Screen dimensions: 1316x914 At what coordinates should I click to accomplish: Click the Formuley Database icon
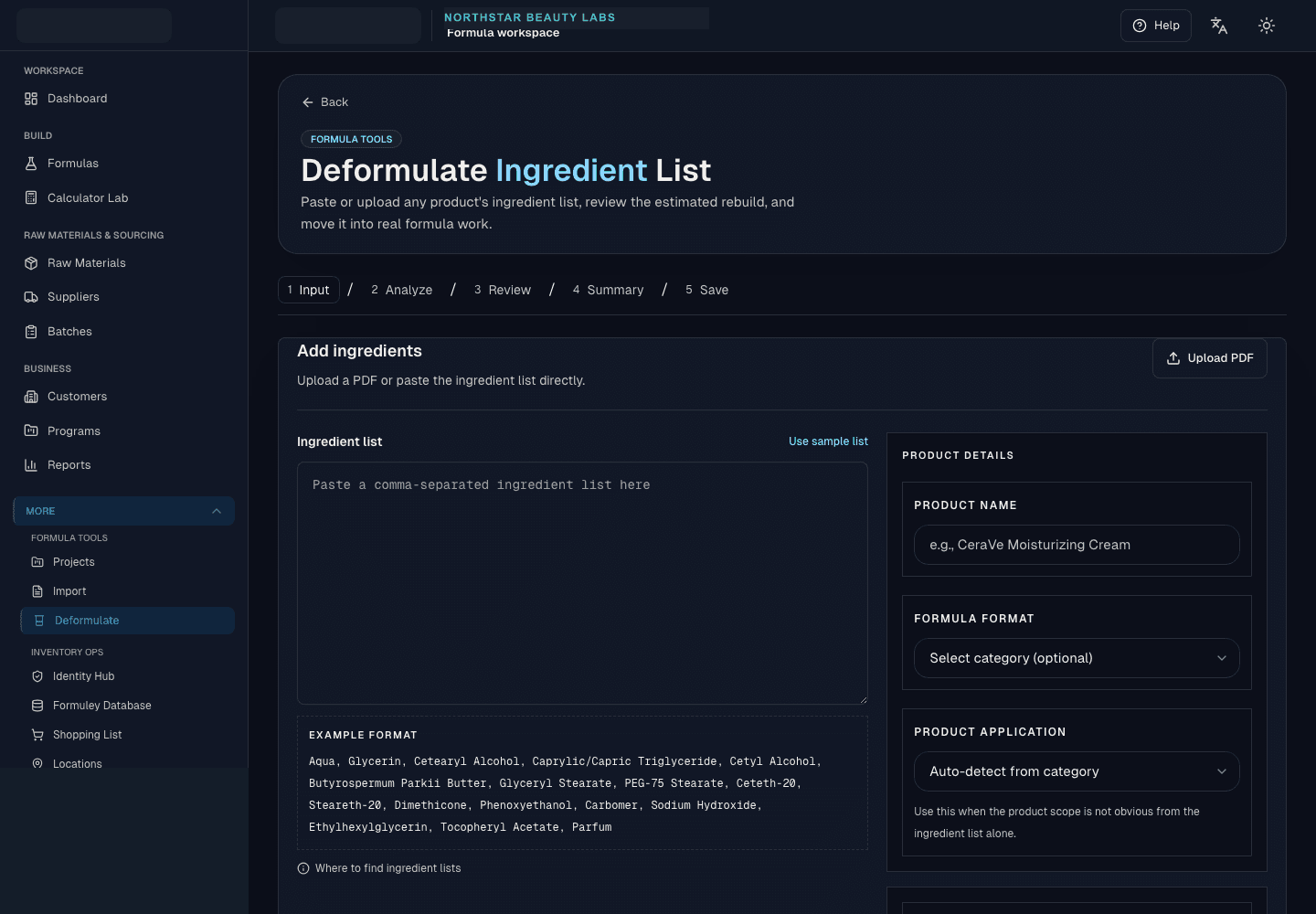37,706
